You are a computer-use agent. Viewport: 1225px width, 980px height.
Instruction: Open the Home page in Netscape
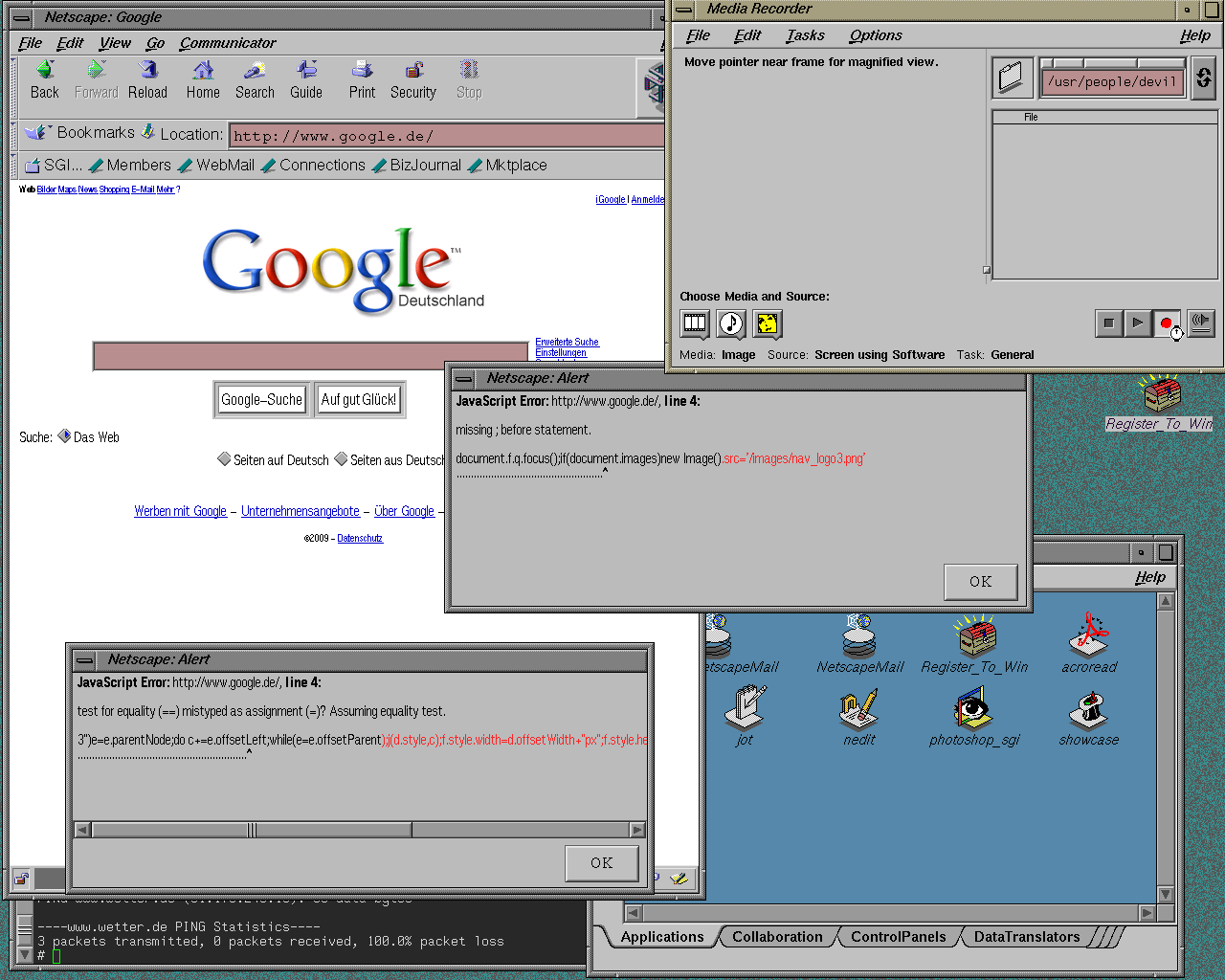(x=203, y=80)
